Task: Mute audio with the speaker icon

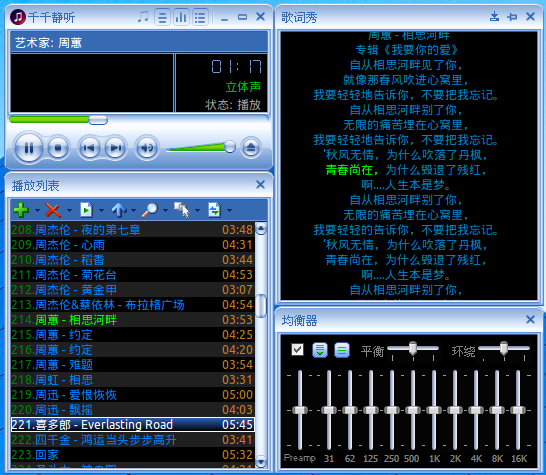Action: pos(147,148)
